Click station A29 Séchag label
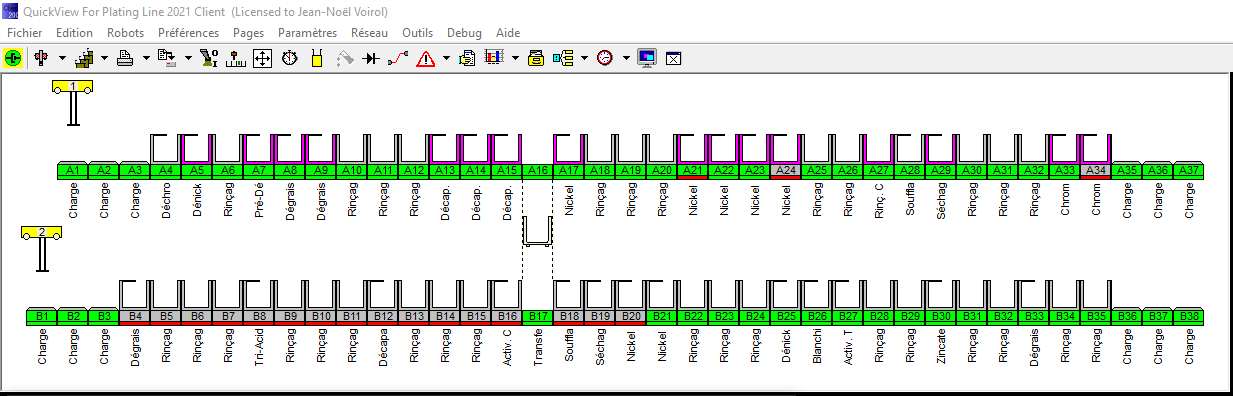1233x396 pixels. 941,171
